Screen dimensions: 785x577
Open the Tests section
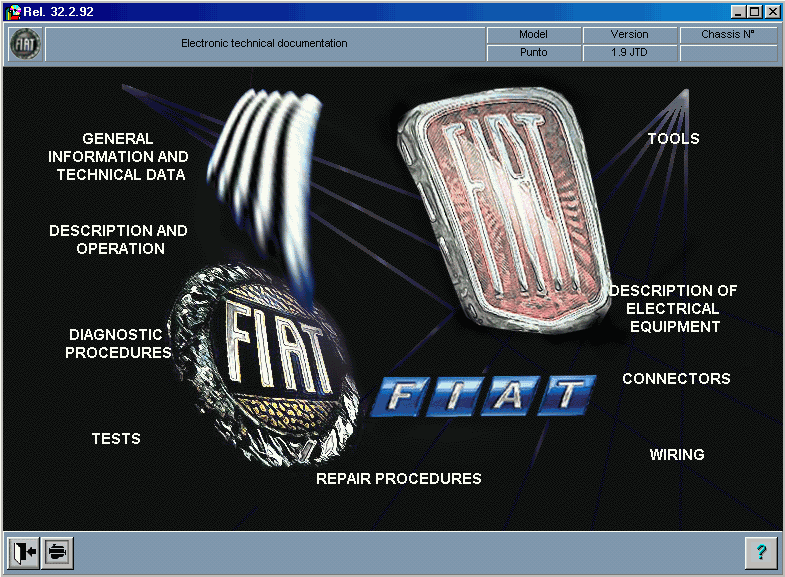pyautogui.click(x=116, y=439)
